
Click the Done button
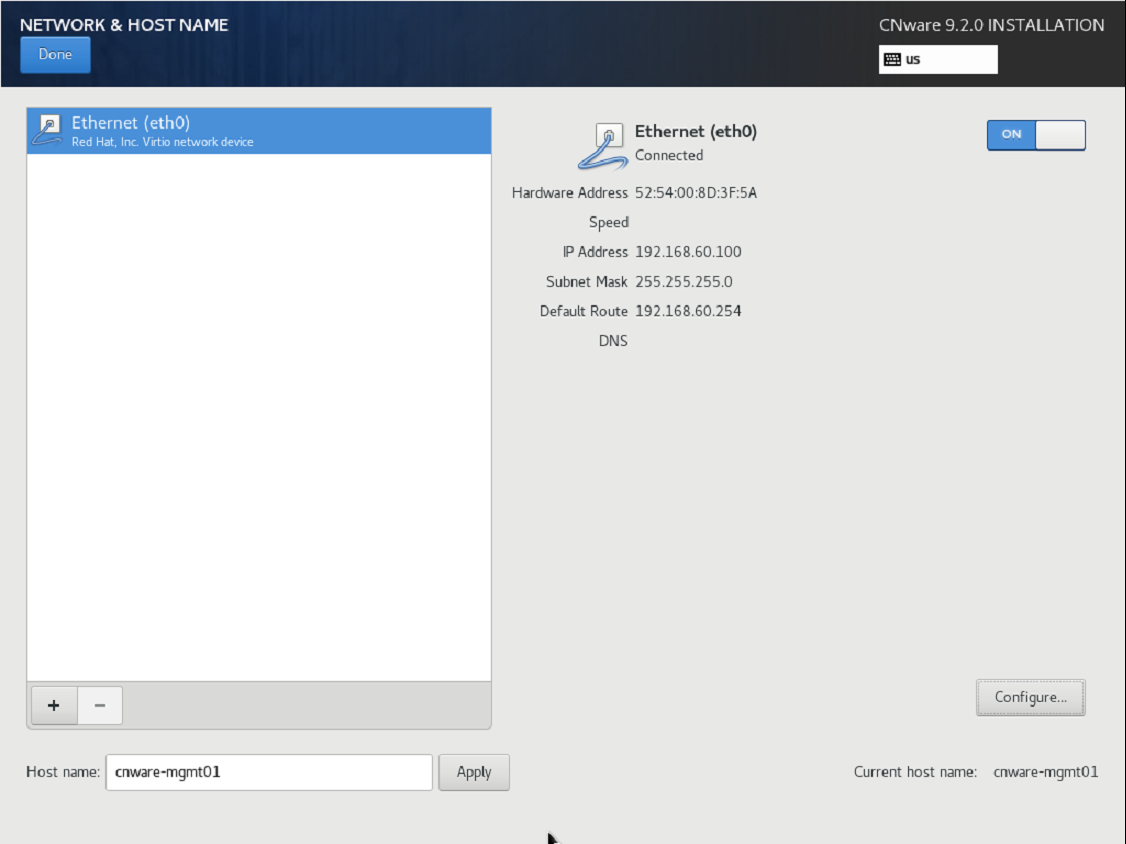55,55
